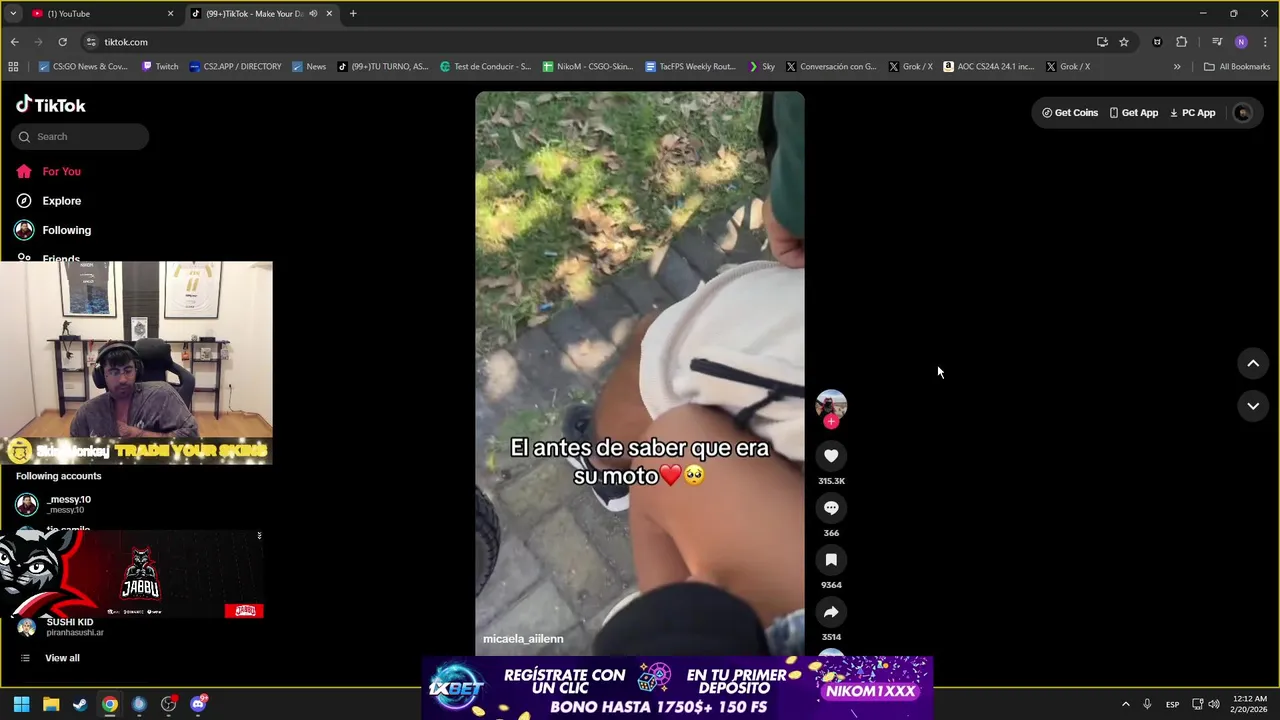Bookmark the video to favorites
Screen dimensions: 1280x720
click(x=831, y=560)
